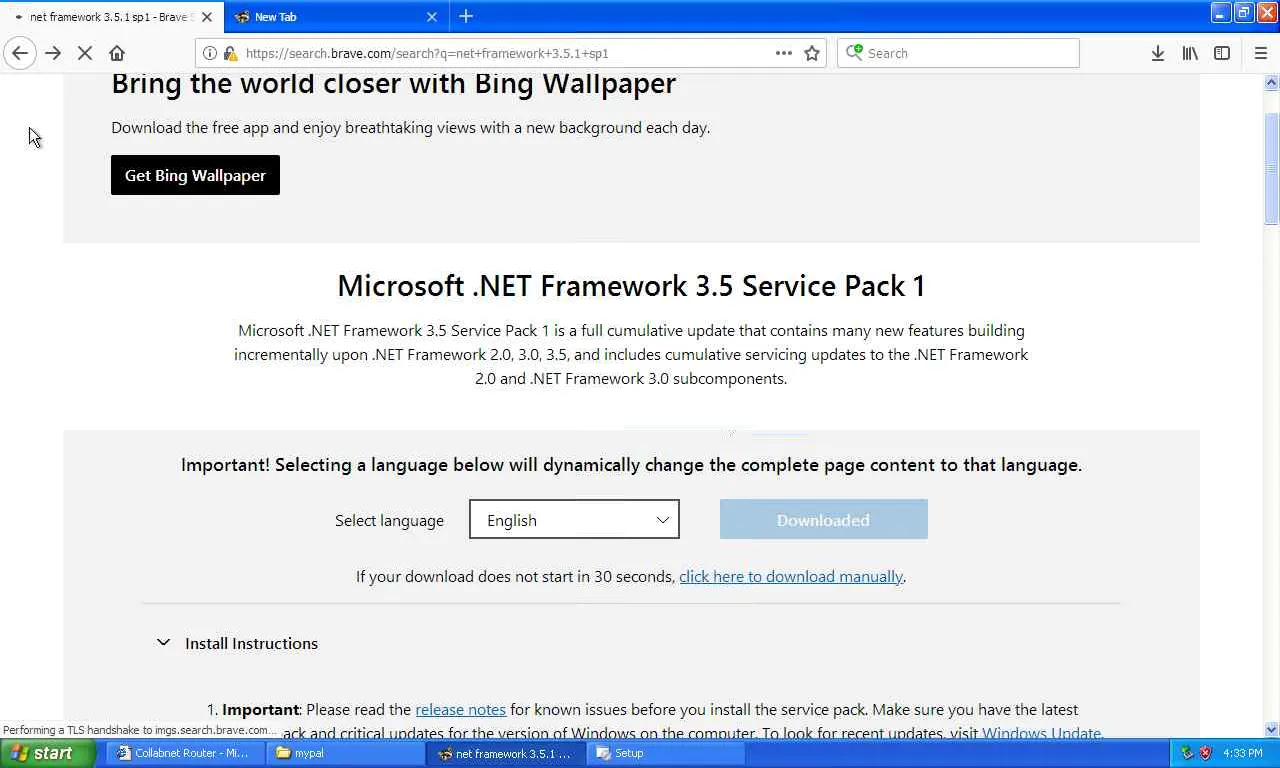Click the 'click here to download manually' link
Screen dimensions: 1280x768
tap(791, 576)
